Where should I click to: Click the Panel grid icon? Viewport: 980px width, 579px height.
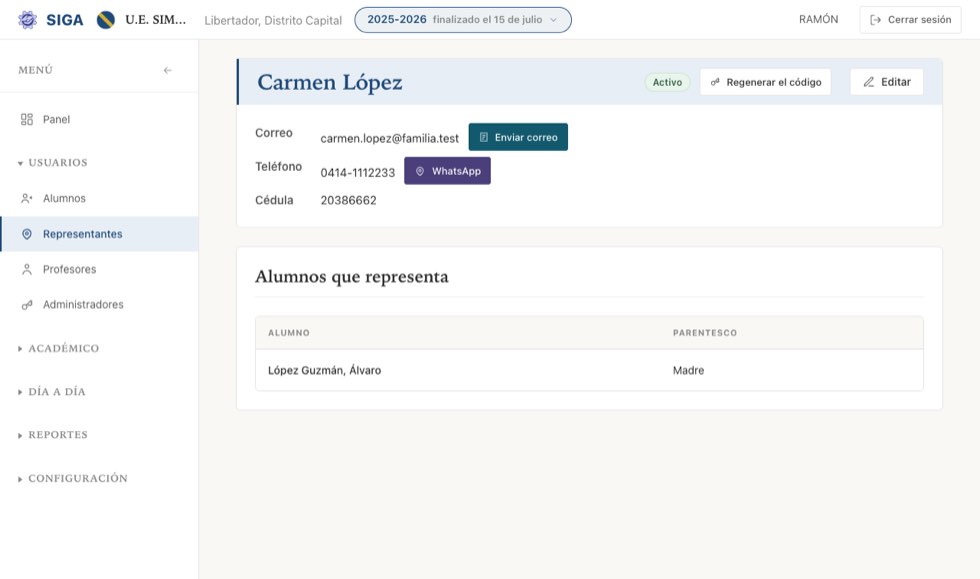27,119
